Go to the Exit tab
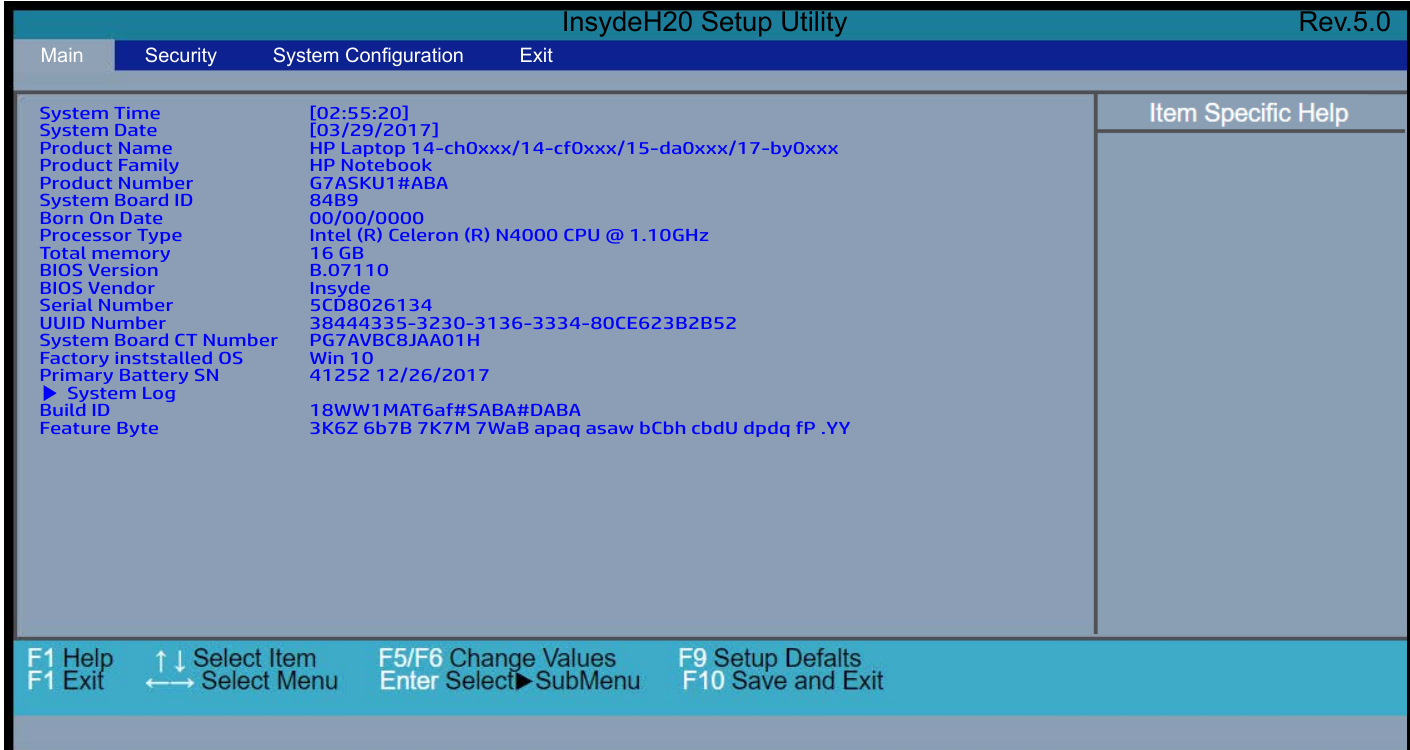Image resolution: width=1410 pixels, height=750 pixels. coord(536,56)
